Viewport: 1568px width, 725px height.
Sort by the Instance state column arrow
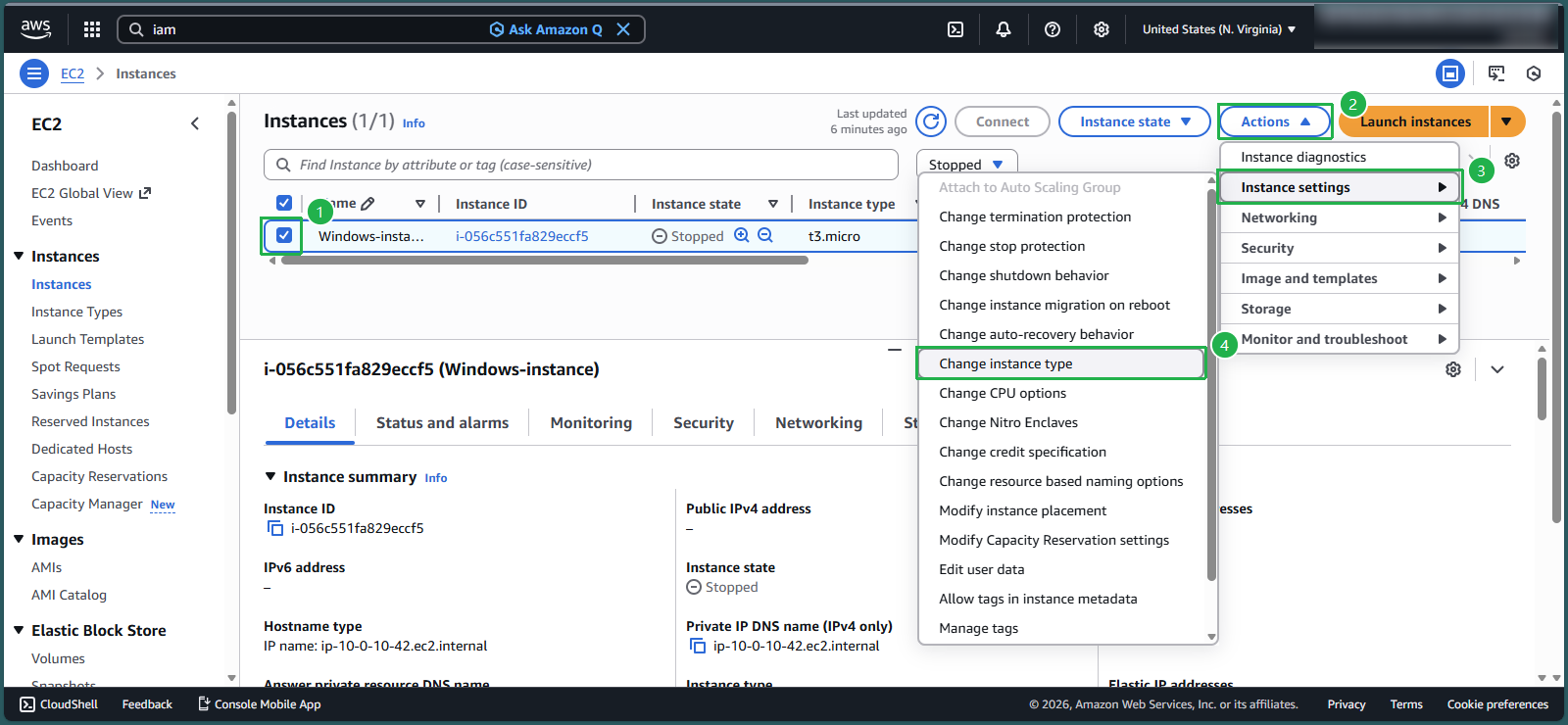[x=773, y=204]
